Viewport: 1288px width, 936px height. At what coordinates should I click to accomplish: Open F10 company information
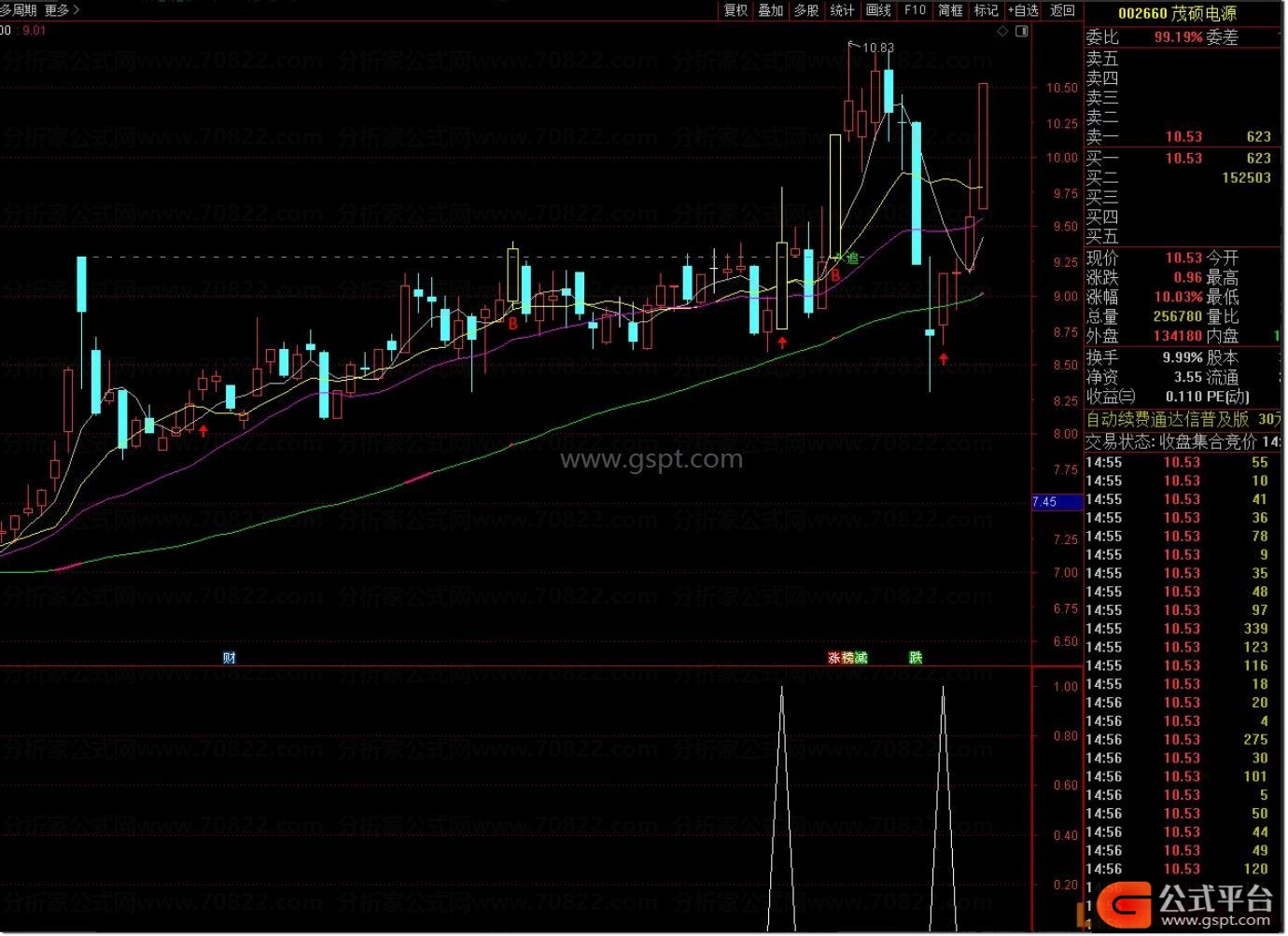click(x=915, y=10)
